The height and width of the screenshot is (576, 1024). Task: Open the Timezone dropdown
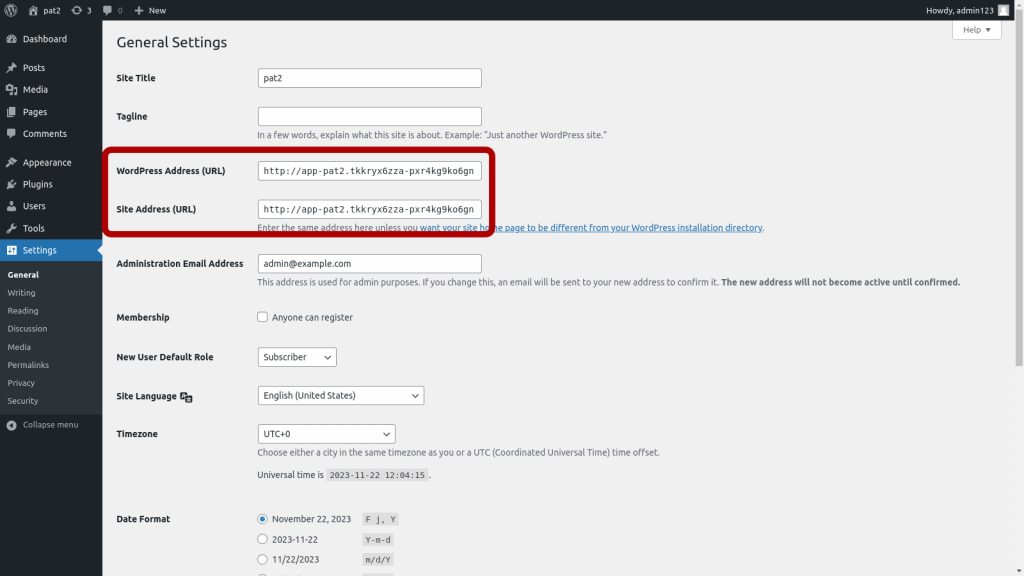click(x=326, y=433)
